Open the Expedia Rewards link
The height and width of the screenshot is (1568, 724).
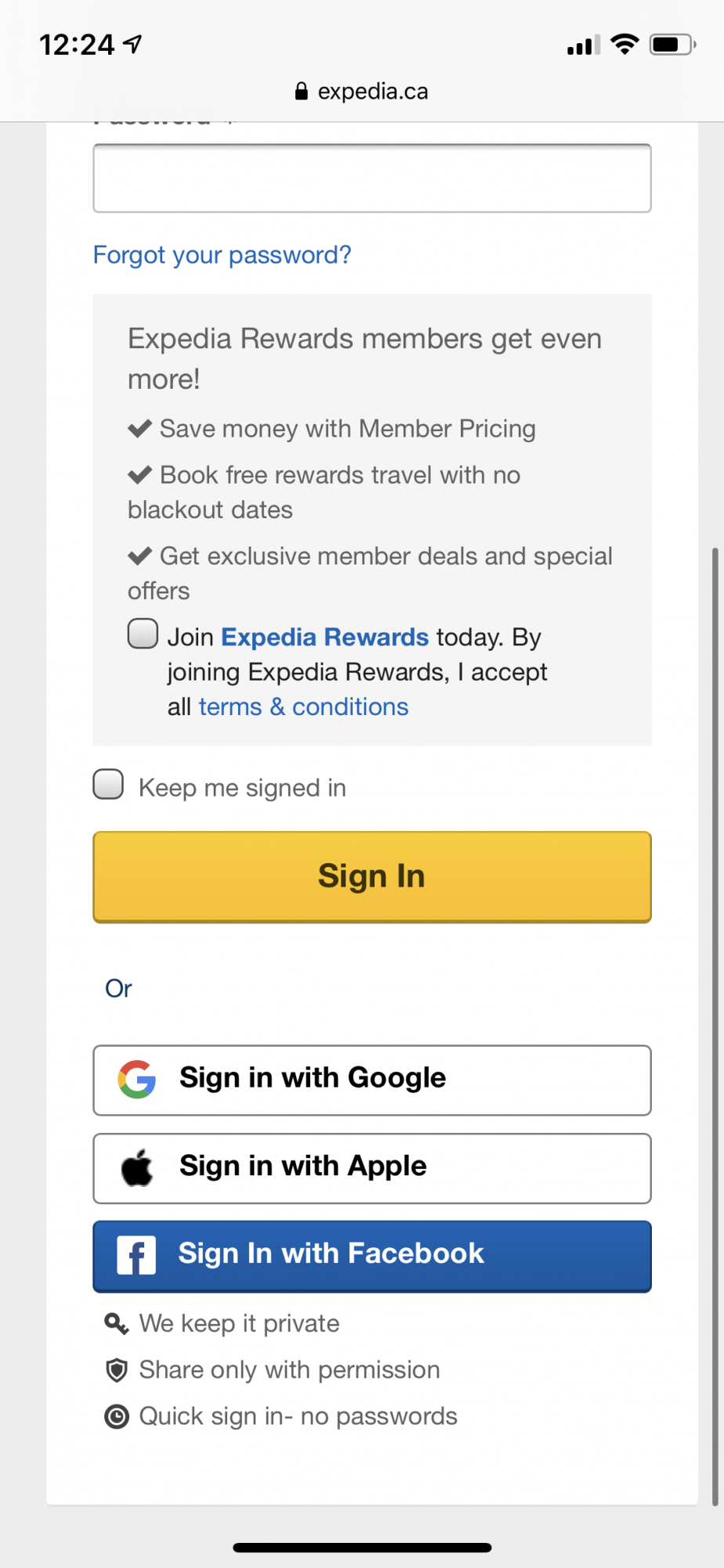pos(324,637)
